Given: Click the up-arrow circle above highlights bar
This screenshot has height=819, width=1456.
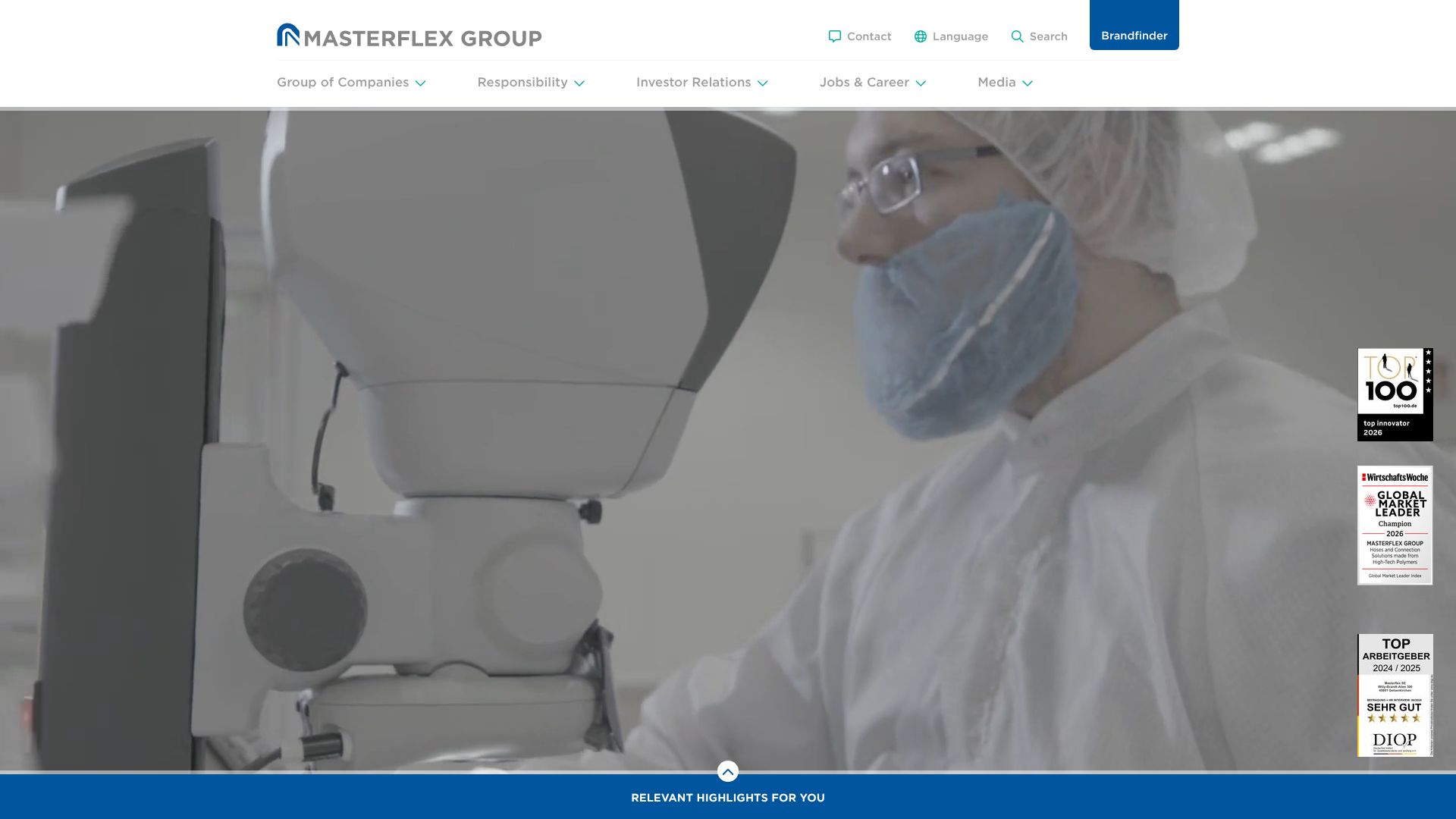Looking at the screenshot, I should (727, 771).
